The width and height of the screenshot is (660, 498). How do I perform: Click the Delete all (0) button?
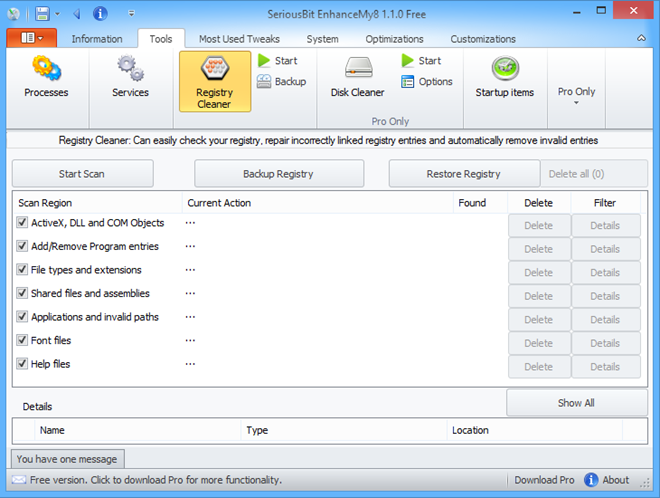coord(594,173)
